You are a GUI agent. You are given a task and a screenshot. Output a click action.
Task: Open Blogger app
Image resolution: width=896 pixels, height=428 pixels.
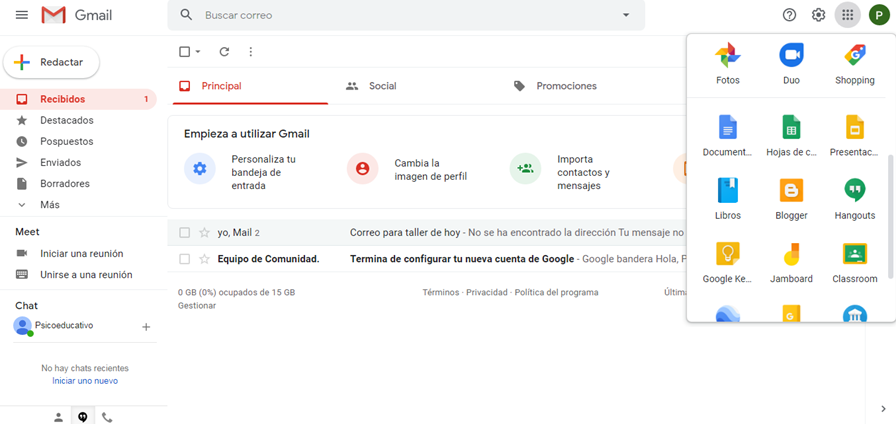pos(791,199)
